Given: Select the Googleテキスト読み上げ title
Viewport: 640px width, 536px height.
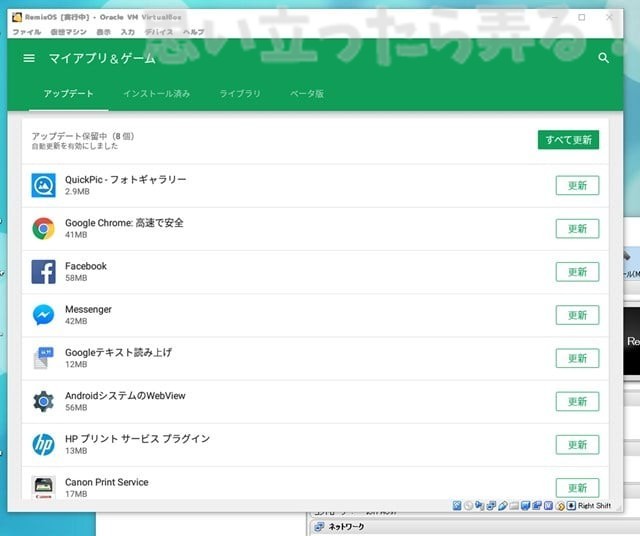Looking at the screenshot, I should click(118, 352).
